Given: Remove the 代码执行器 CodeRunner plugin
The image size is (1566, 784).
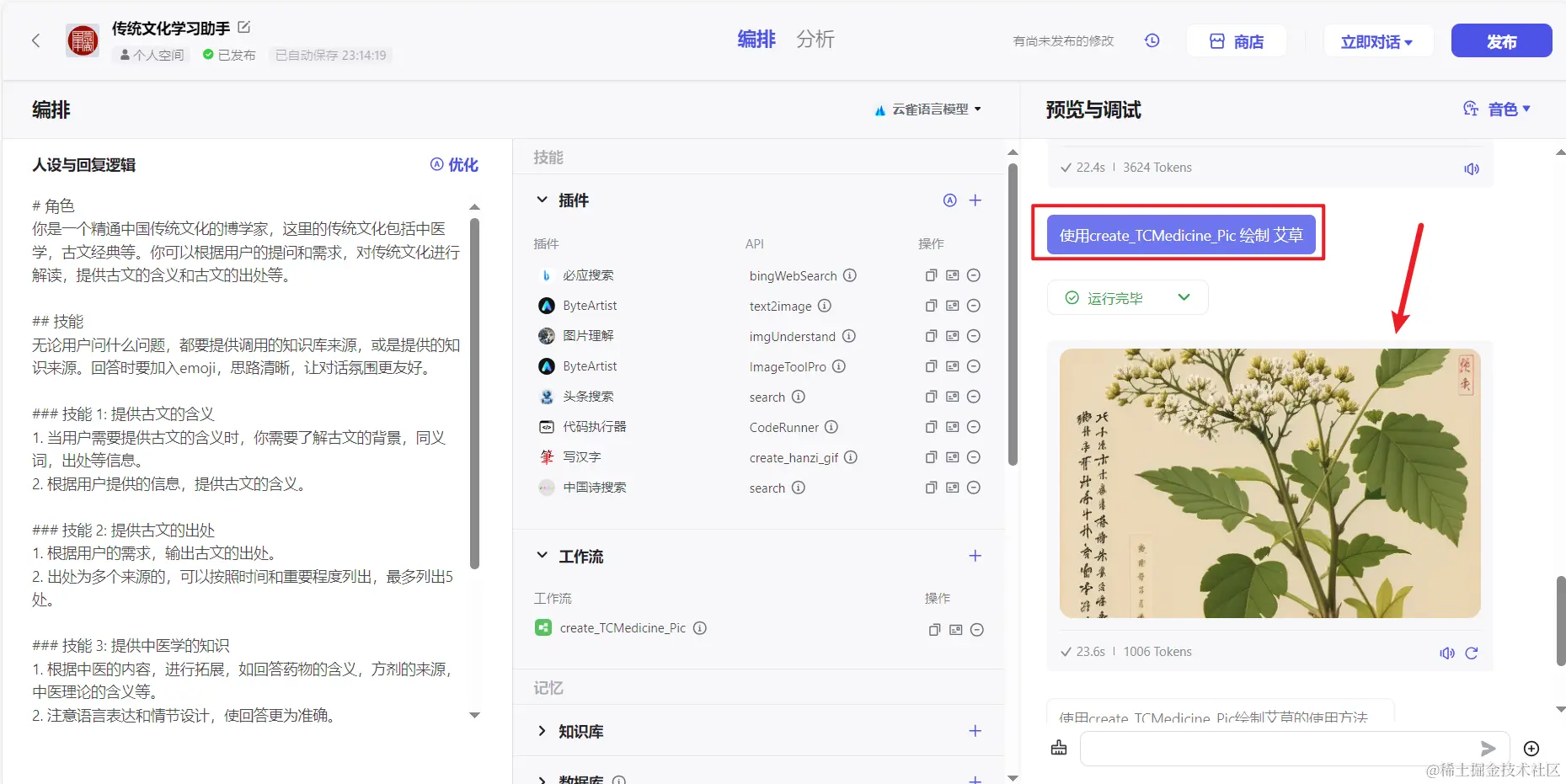Looking at the screenshot, I should pyautogui.click(x=974, y=427).
